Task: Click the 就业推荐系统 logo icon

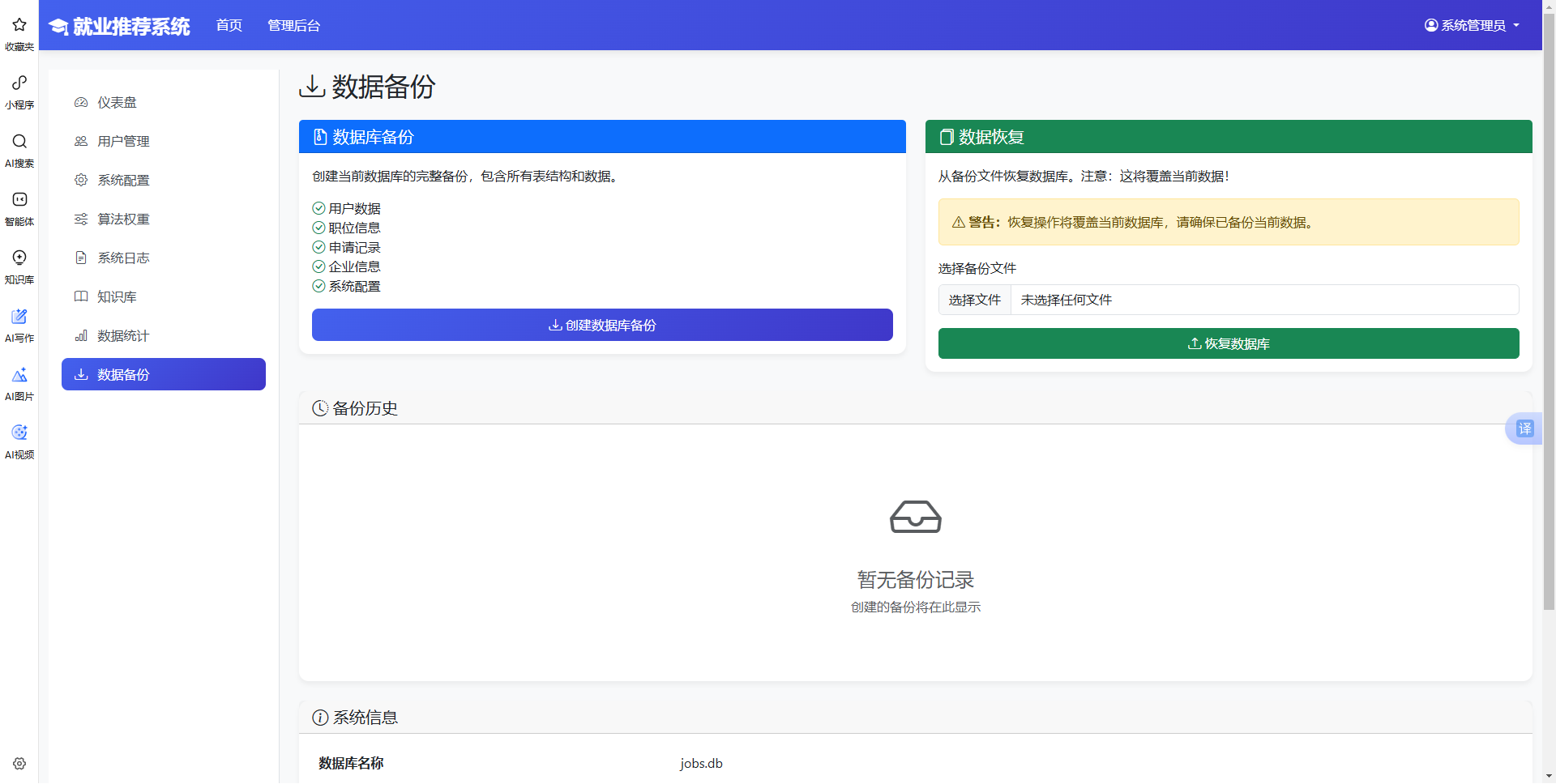Action: pos(58,25)
